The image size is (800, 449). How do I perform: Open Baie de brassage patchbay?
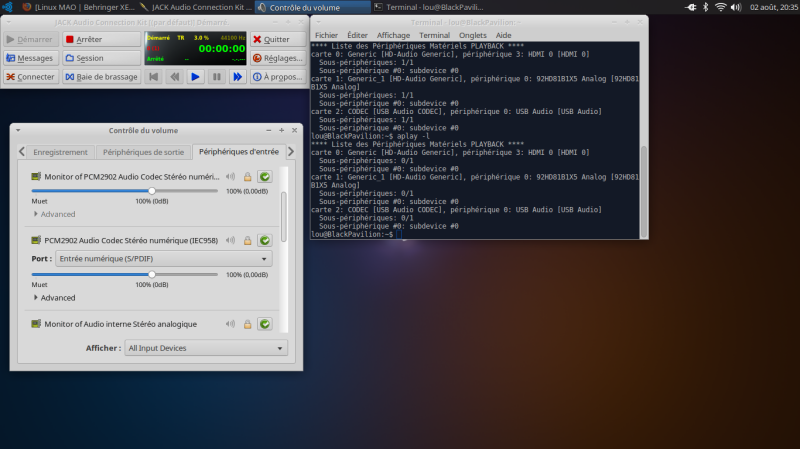102,77
